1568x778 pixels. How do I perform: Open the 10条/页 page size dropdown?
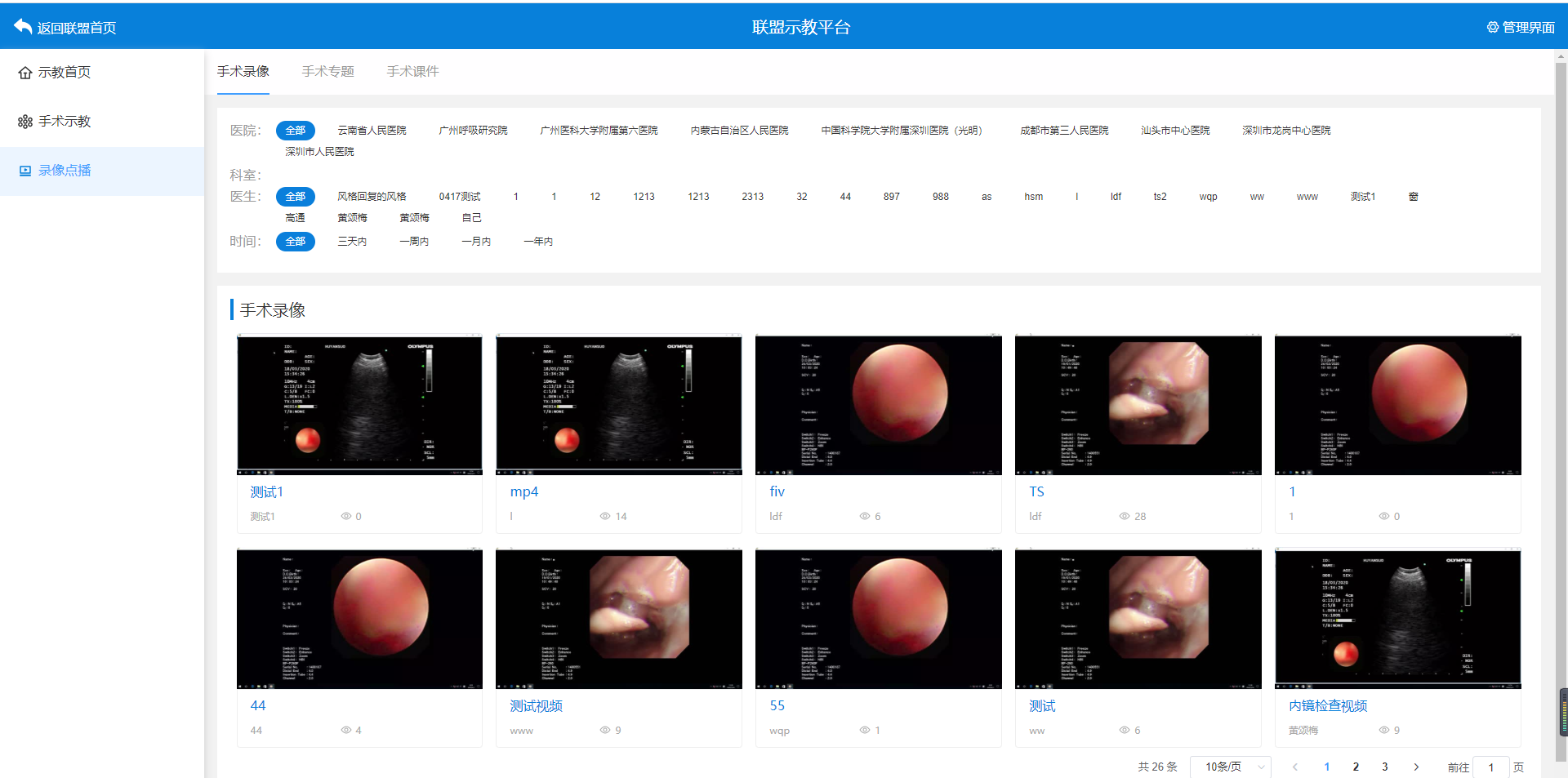click(x=1230, y=767)
